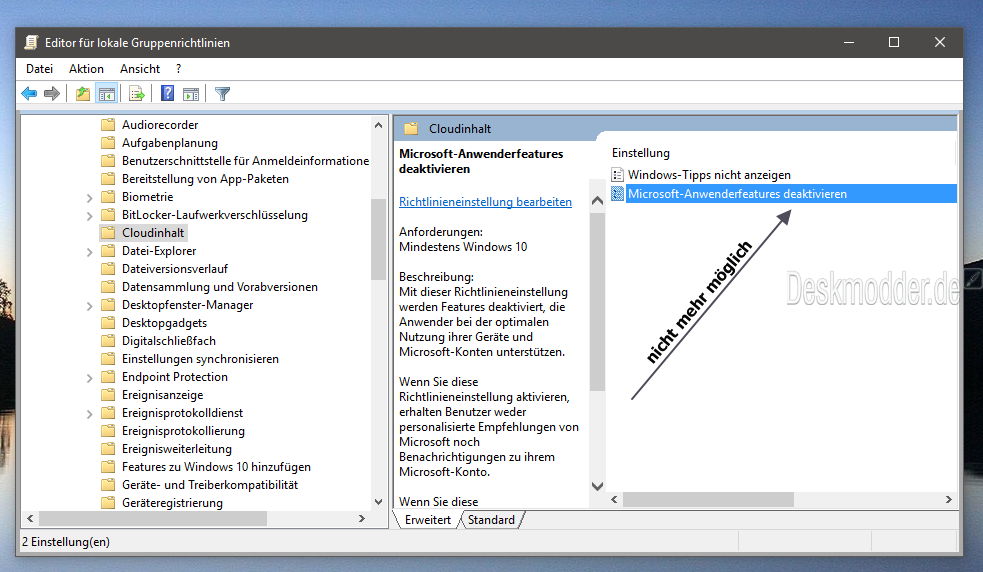This screenshot has height=572, width=983.
Task: Select Features zu Windows 10 hinzufügen
Action: pyautogui.click(x=216, y=467)
